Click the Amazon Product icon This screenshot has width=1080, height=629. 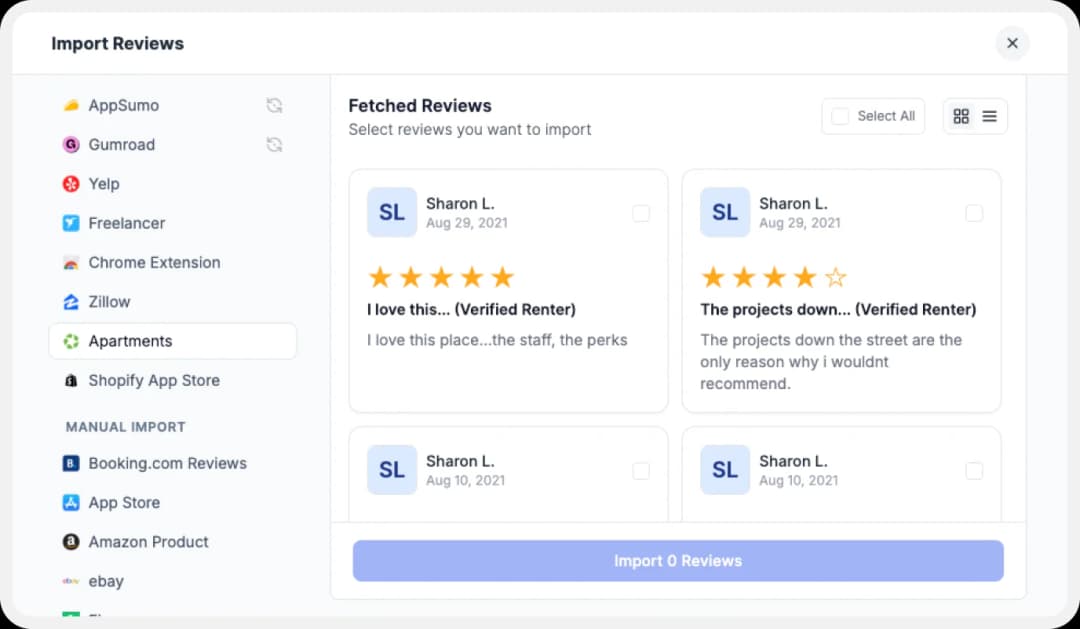(70, 541)
